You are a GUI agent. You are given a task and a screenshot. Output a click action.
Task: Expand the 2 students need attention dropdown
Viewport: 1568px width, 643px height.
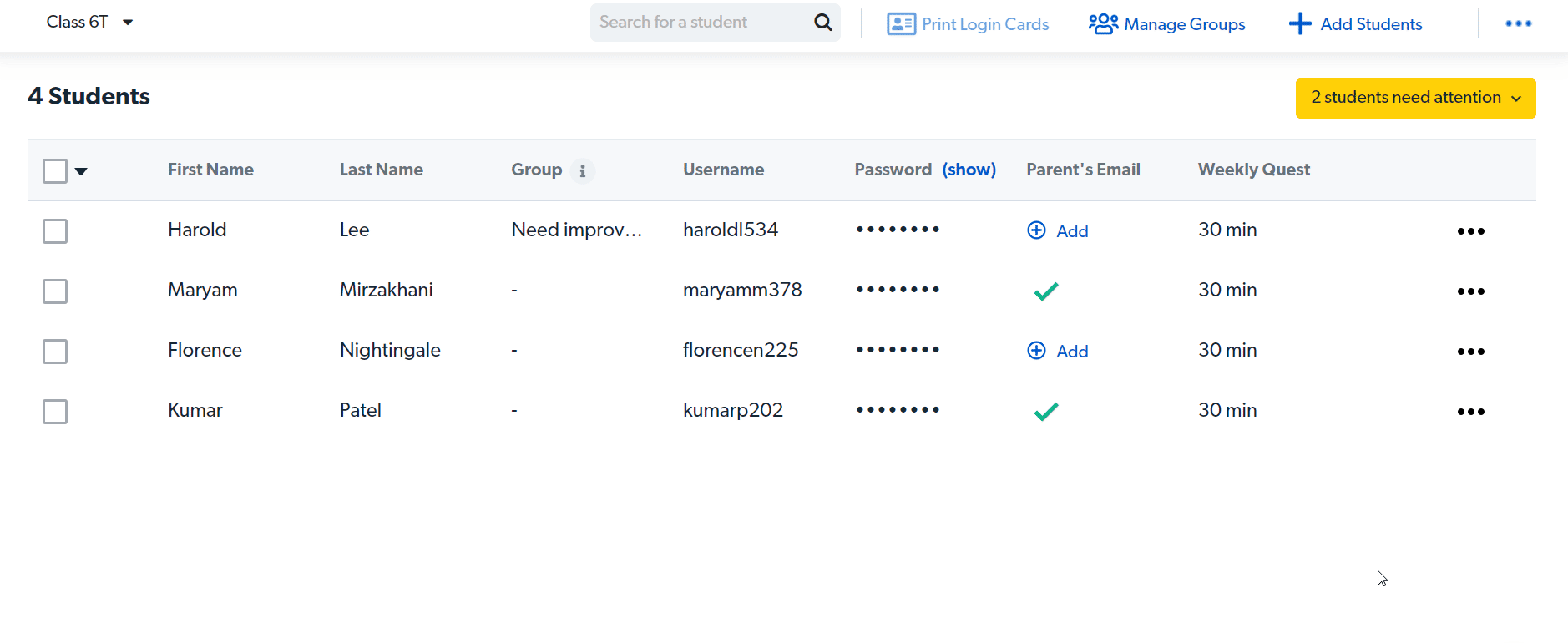click(x=1415, y=98)
